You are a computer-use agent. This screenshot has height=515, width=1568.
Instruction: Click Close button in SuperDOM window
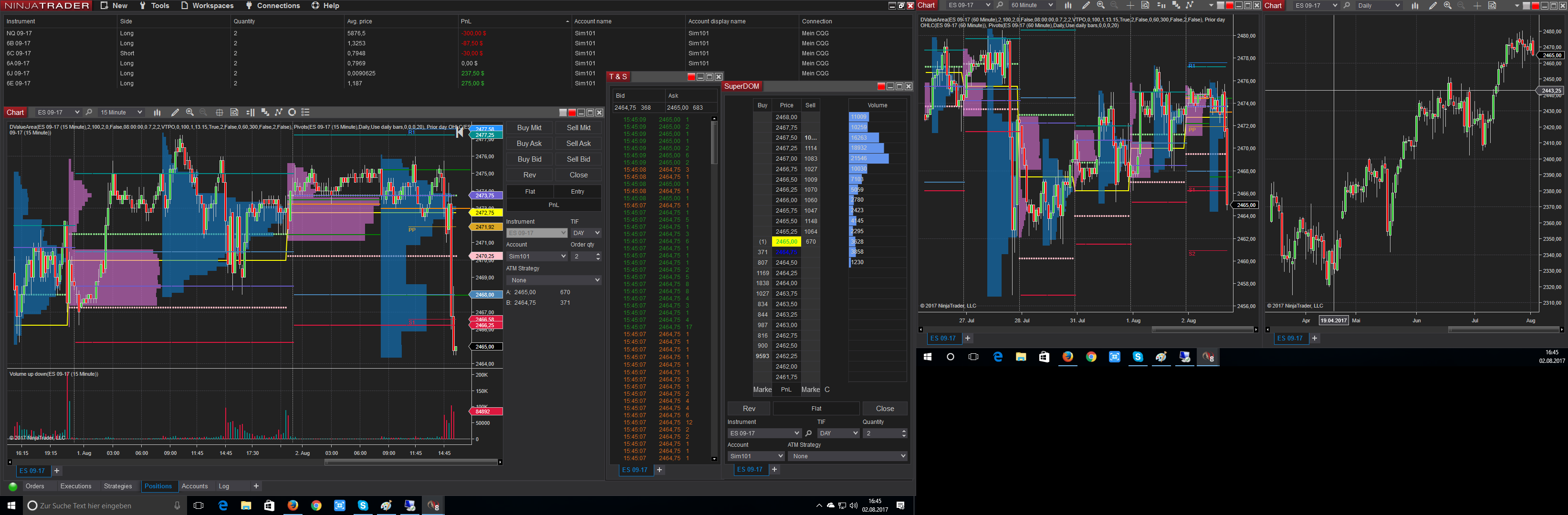pos(884,409)
